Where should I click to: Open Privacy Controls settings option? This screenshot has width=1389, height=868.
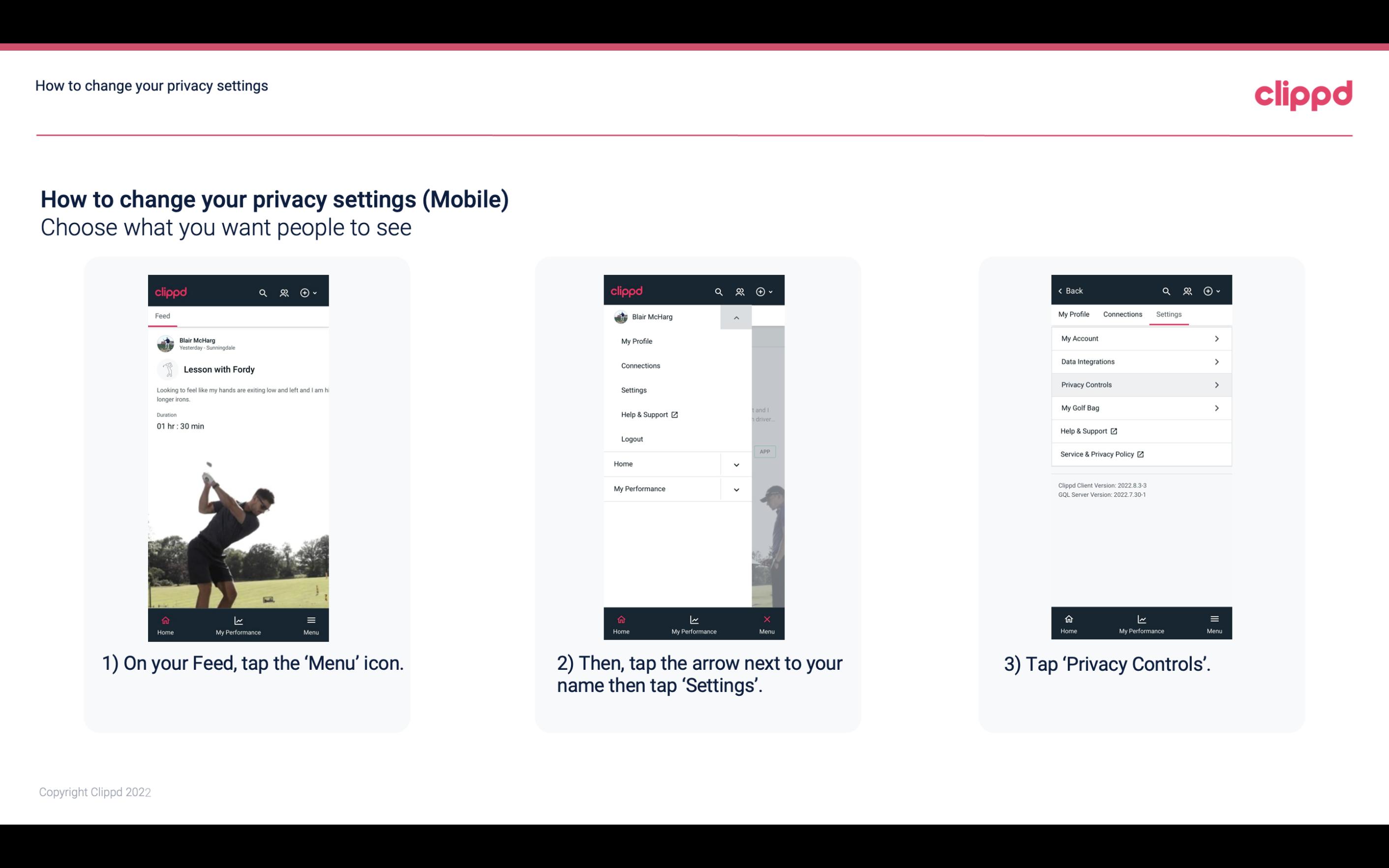[1139, 384]
